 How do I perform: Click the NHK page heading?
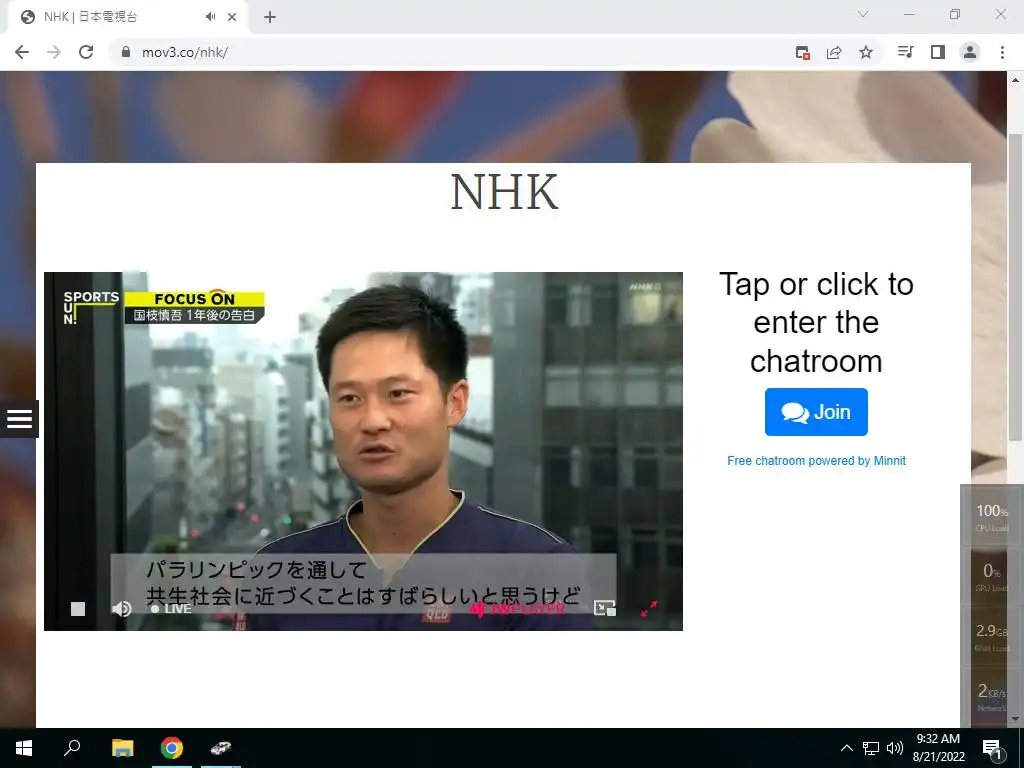click(504, 192)
